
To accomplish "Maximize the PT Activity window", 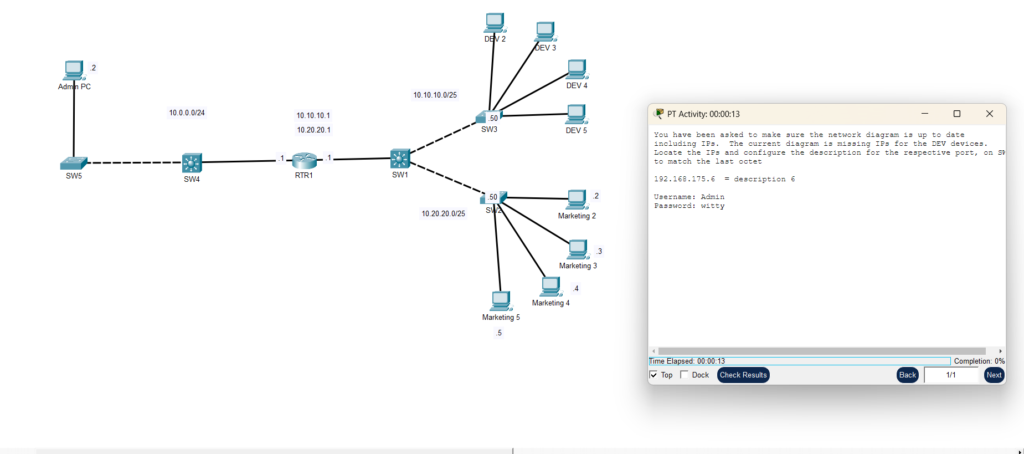I will coord(956,114).
